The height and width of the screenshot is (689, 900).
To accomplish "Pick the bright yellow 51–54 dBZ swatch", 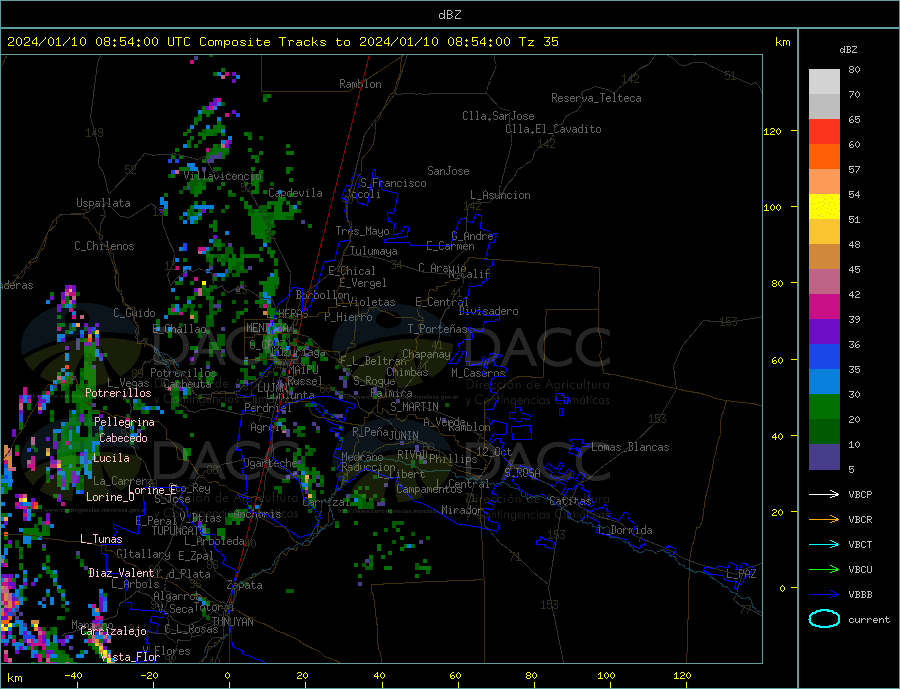I will pos(824,207).
